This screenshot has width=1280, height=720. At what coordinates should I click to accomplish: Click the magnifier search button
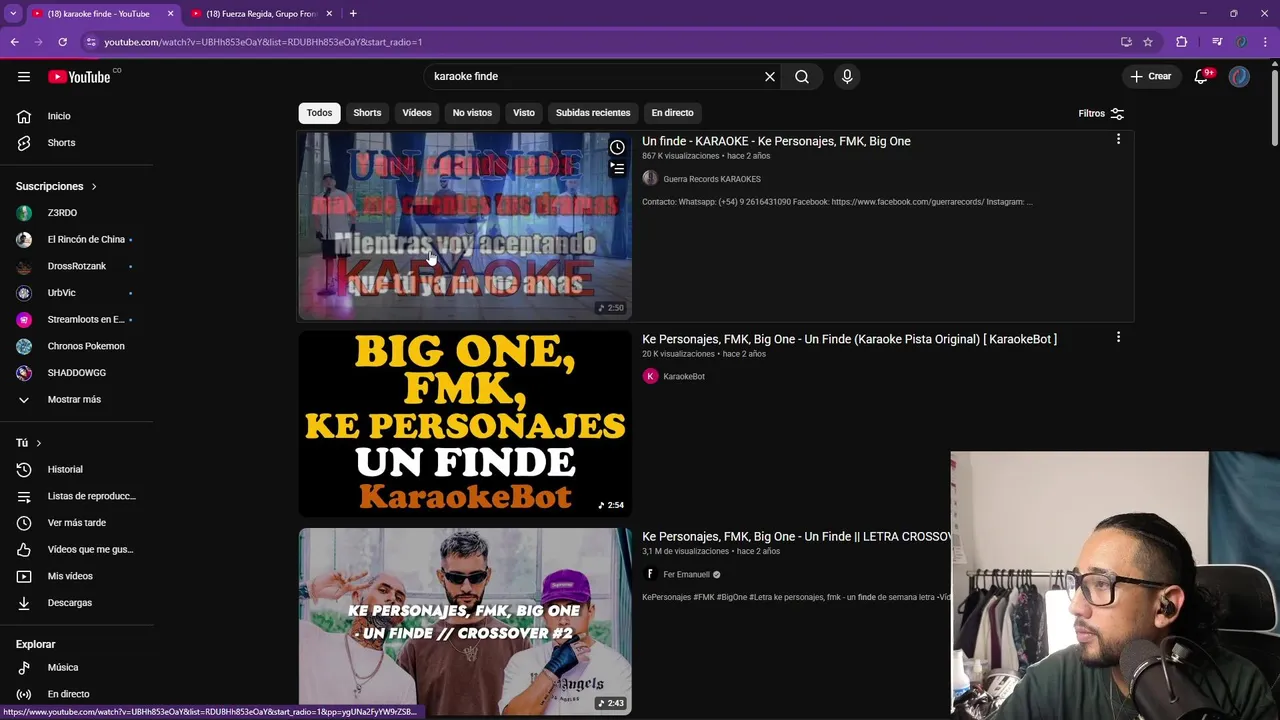point(802,77)
